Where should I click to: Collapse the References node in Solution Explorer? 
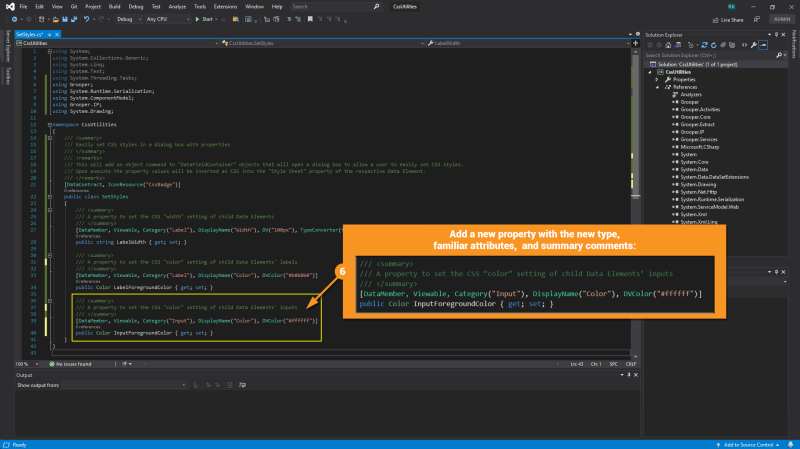657,87
